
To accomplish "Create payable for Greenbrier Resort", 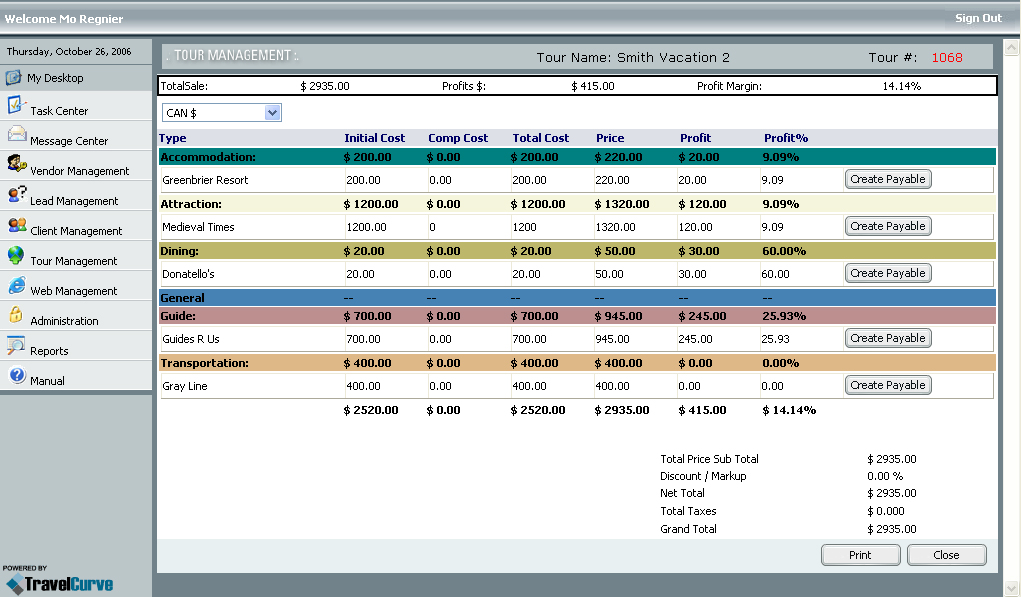I will point(888,179).
